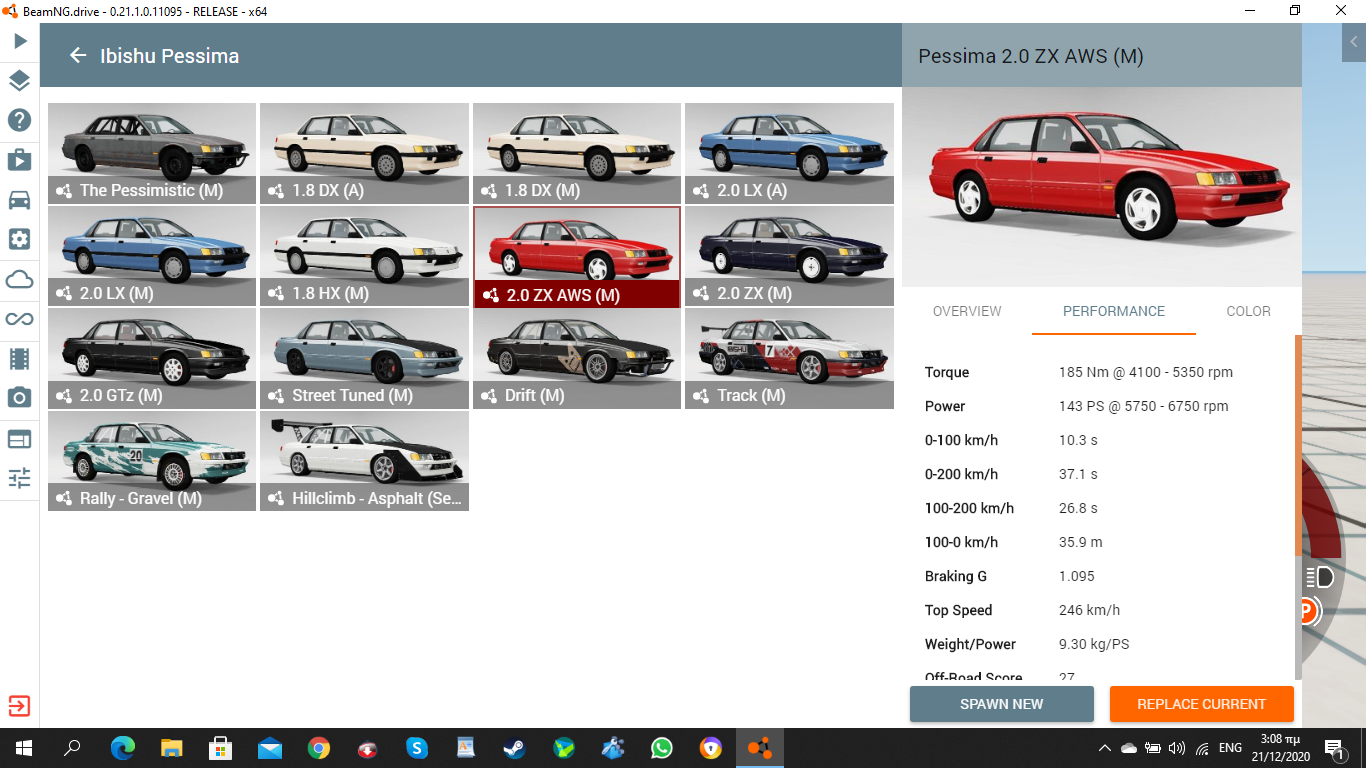Click the performance panel scrollbar
This screenshot has height=768, width=1366.
pos(1298,445)
